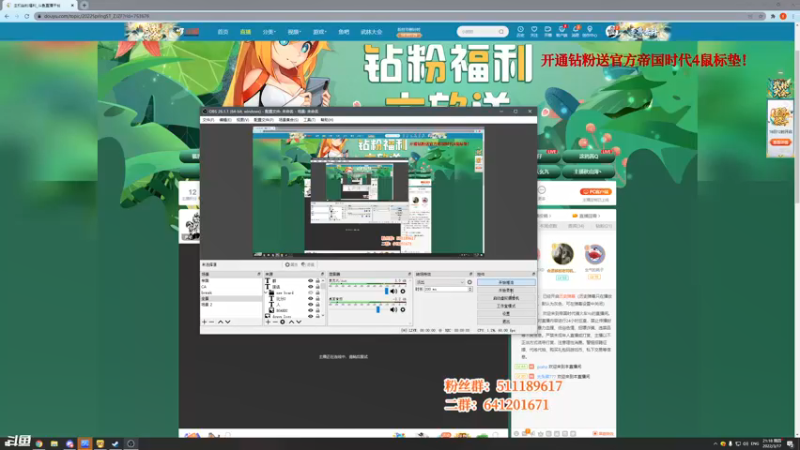Click the browser reload icon
Image resolution: width=800 pixels, height=450 pixels.
27,16
